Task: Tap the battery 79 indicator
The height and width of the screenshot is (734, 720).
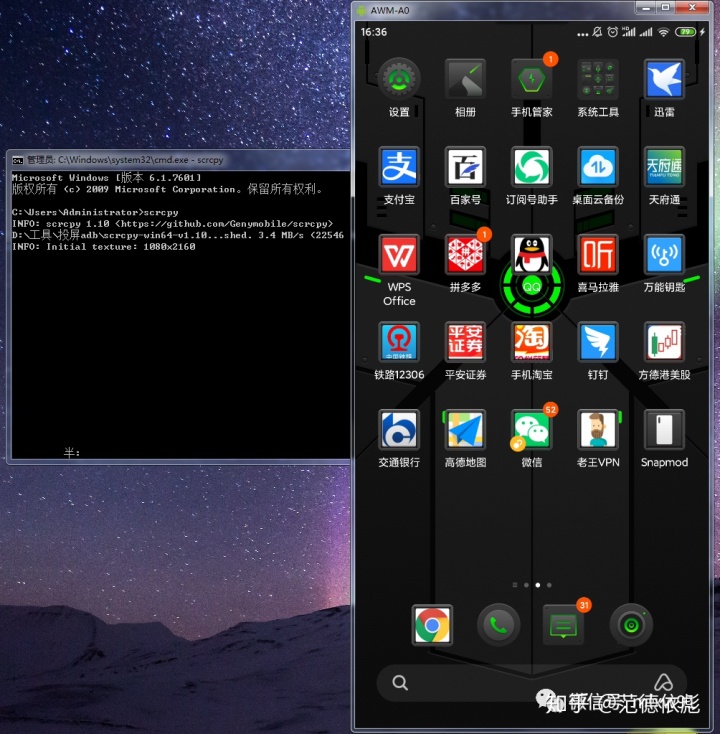Action: 685,32
